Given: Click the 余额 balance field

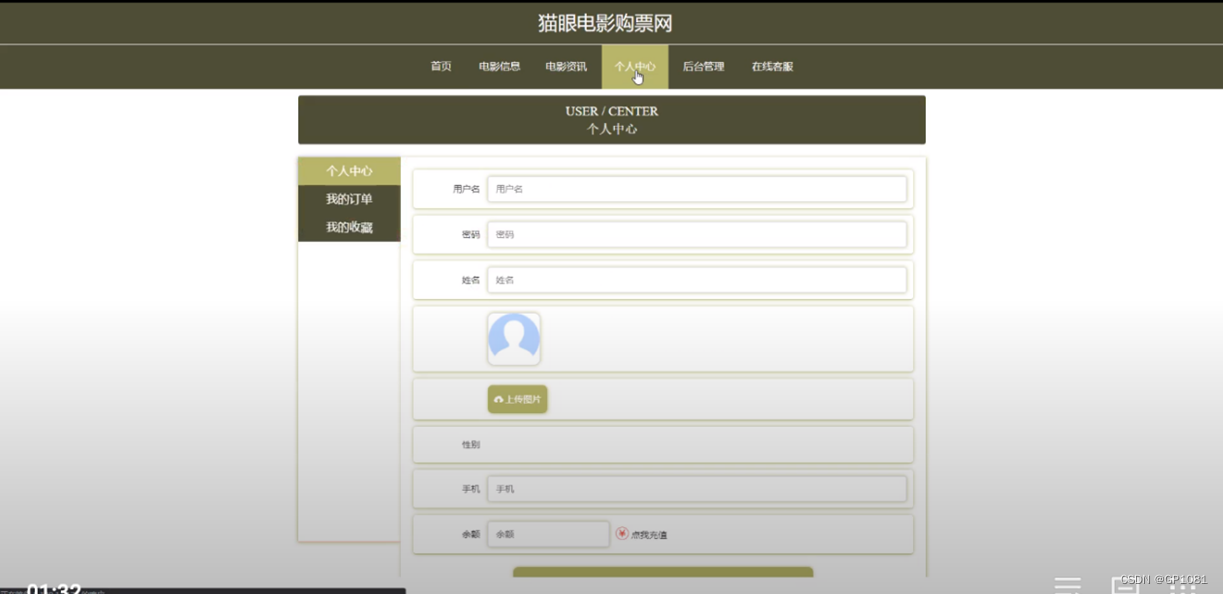Looking at the screenshot, I should (x=548, y=534).
